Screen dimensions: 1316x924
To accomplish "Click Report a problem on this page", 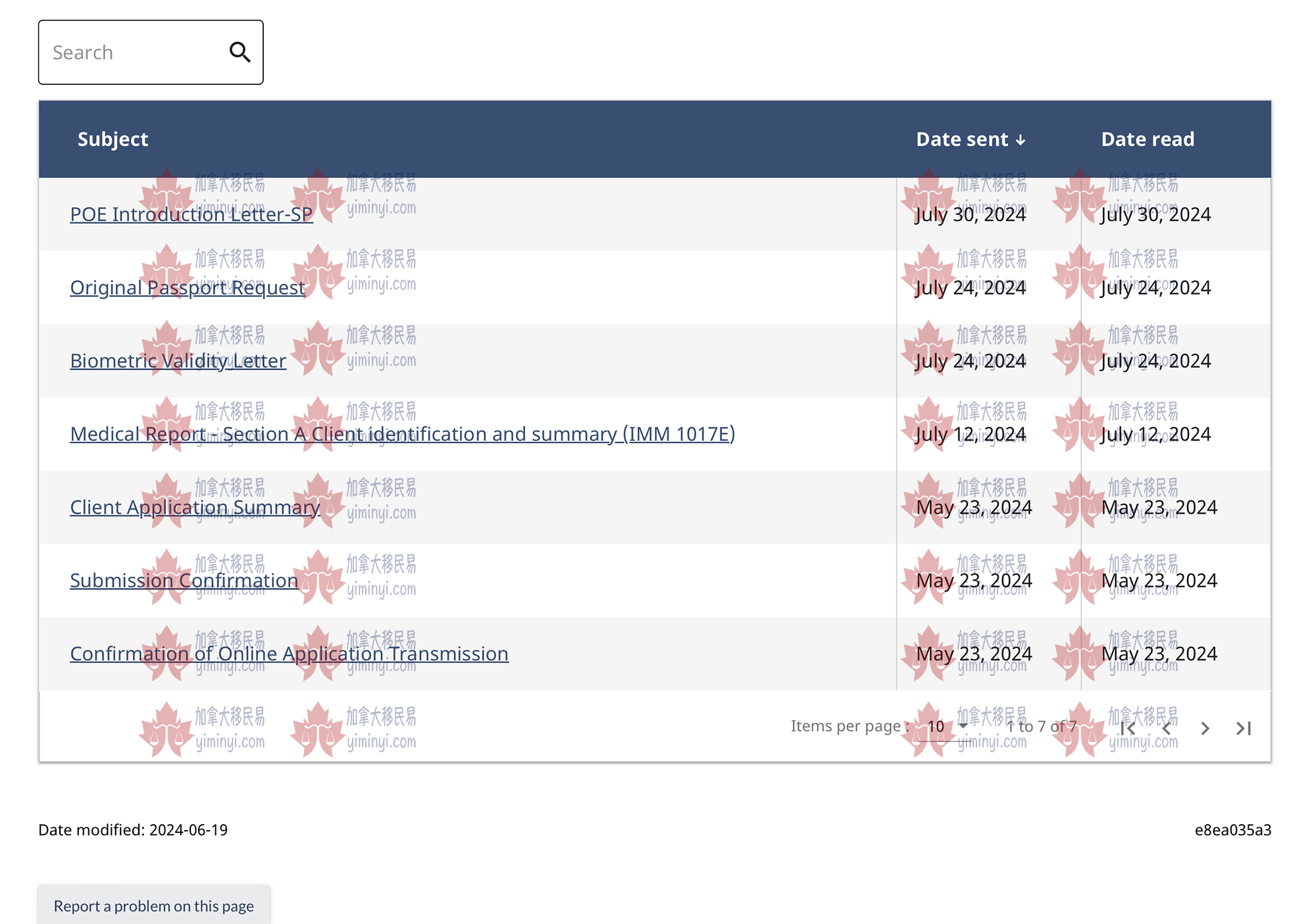I will coord(153,906).
